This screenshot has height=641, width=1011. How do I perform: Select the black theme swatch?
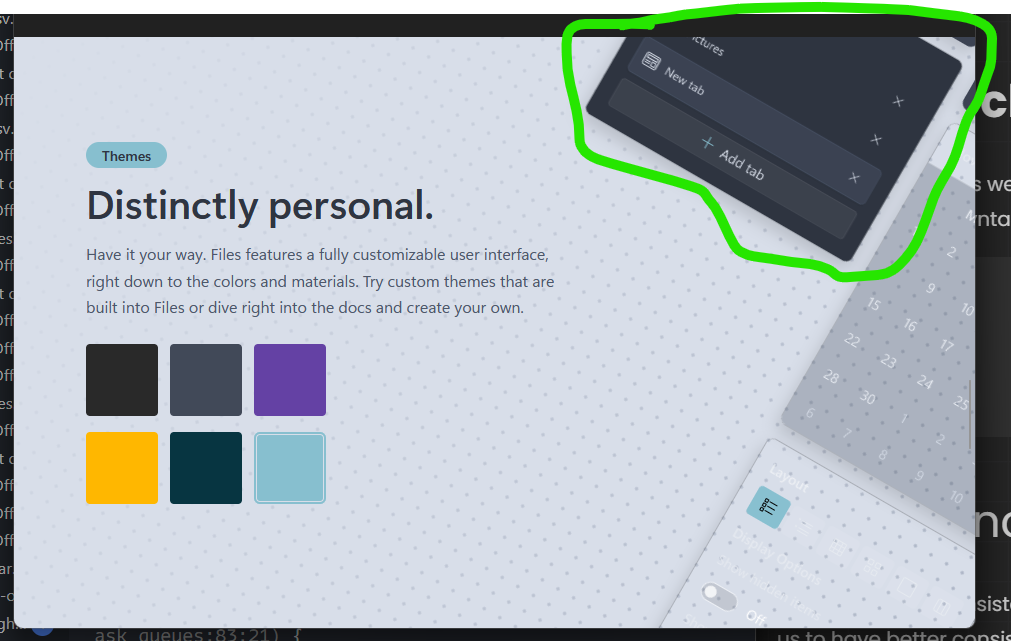[x=122, y=380]
